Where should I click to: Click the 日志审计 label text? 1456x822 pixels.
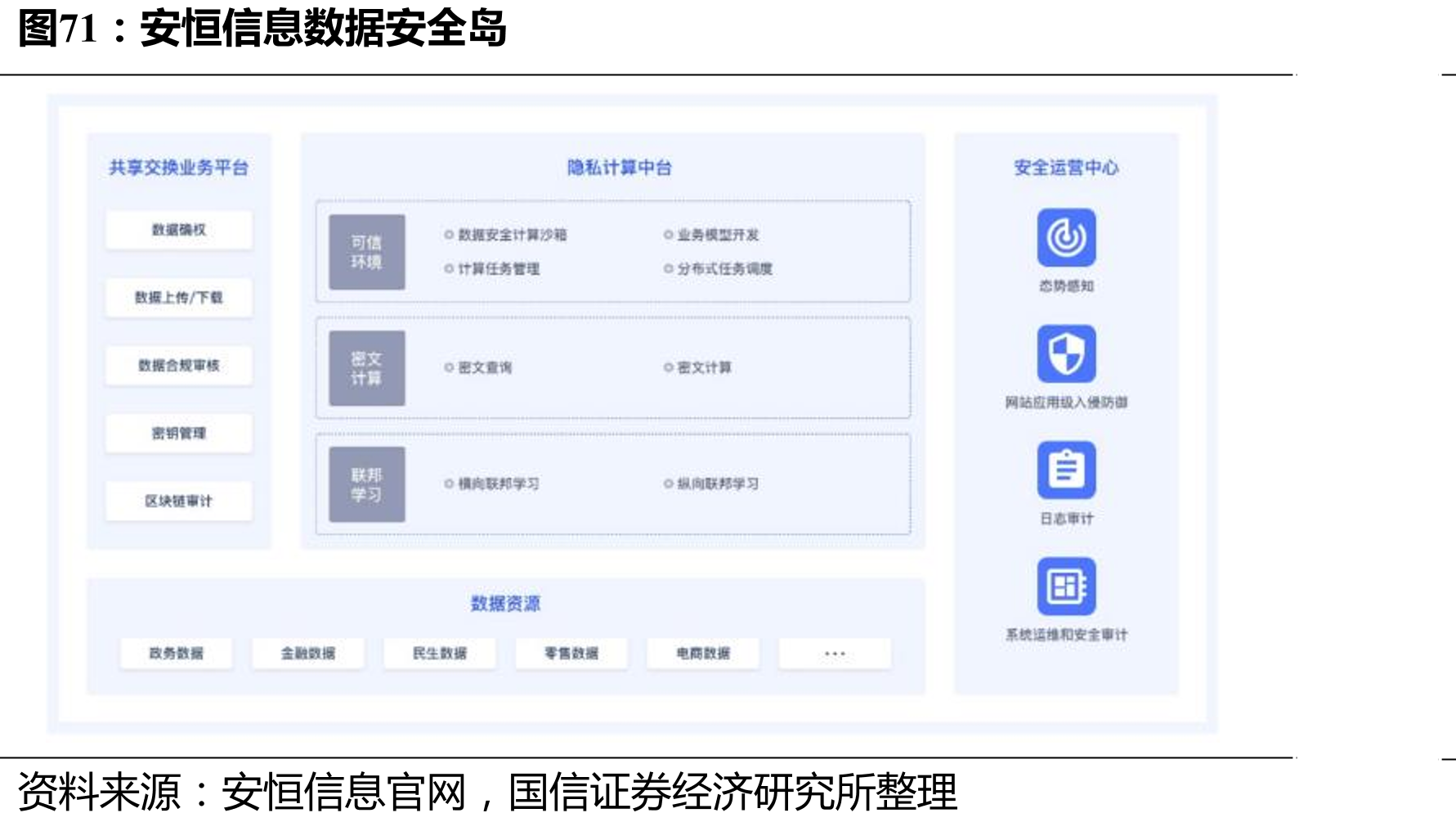tap(1066, 518)
